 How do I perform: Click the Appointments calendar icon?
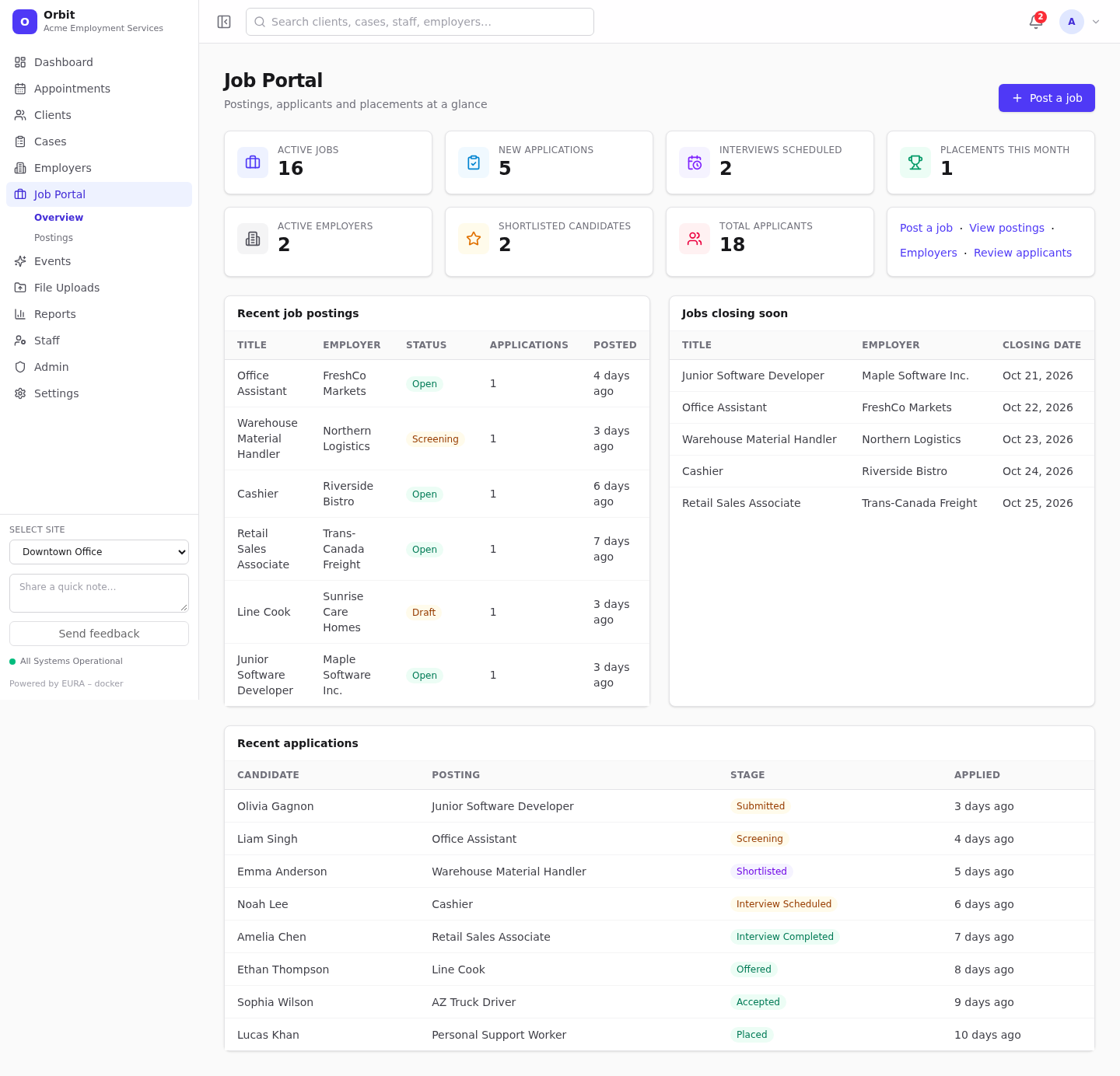pyautogui.click(x=20, y=89)
